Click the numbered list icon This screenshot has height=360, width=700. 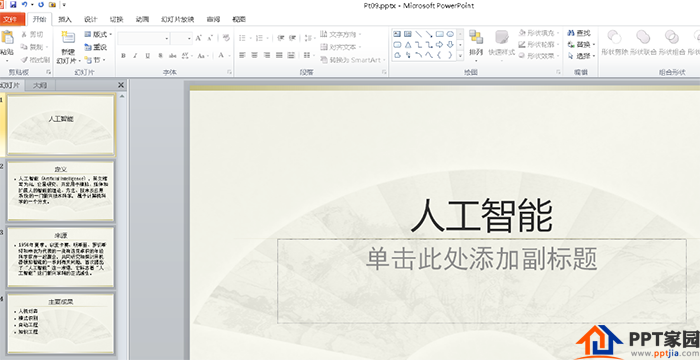tap(260, 38)
